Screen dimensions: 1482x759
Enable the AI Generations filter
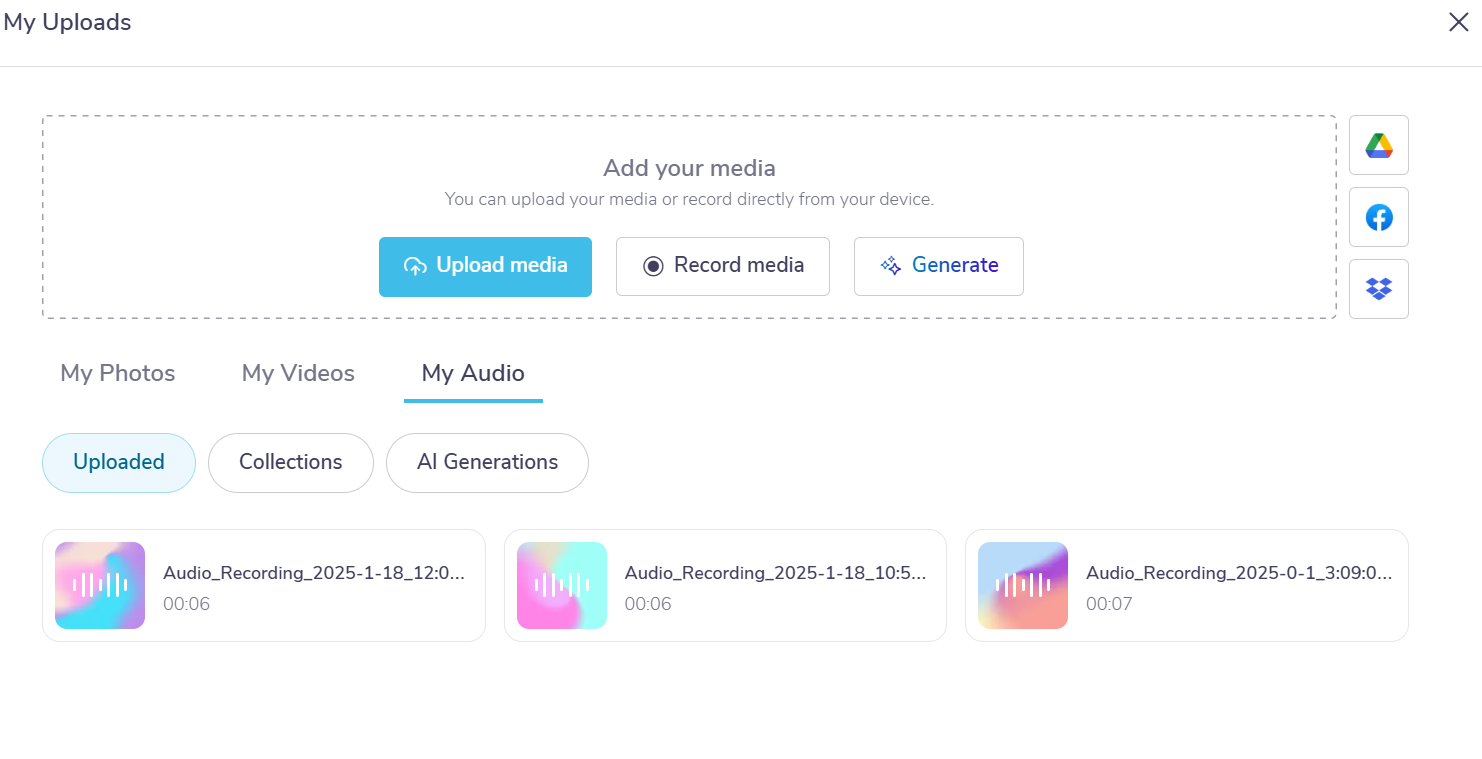point(487,462)
